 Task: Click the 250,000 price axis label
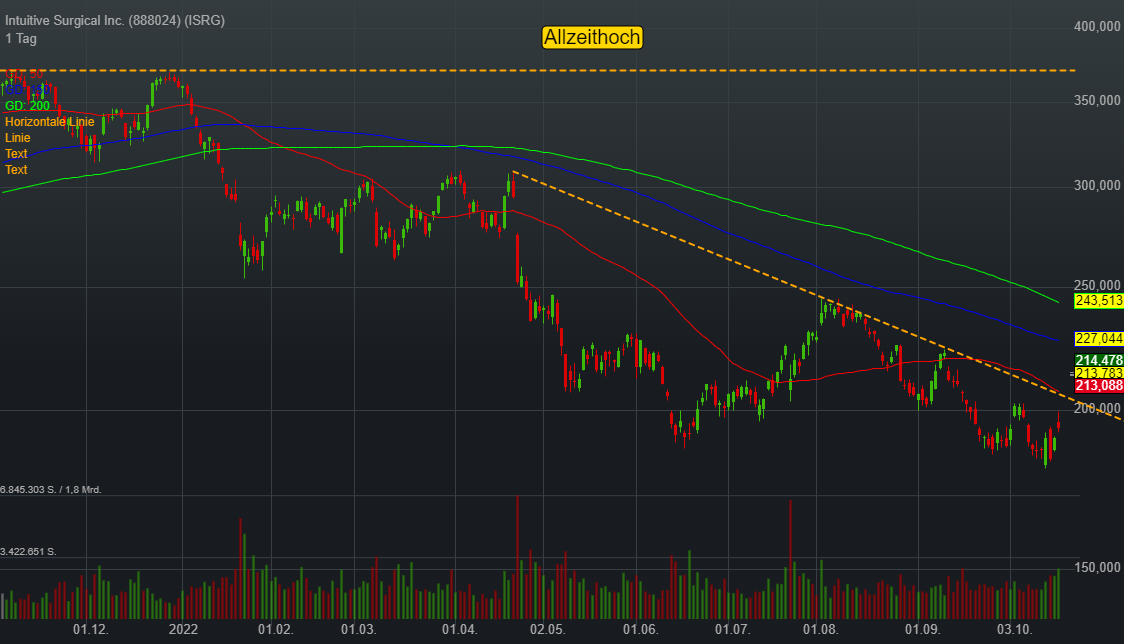(1097, 285)
